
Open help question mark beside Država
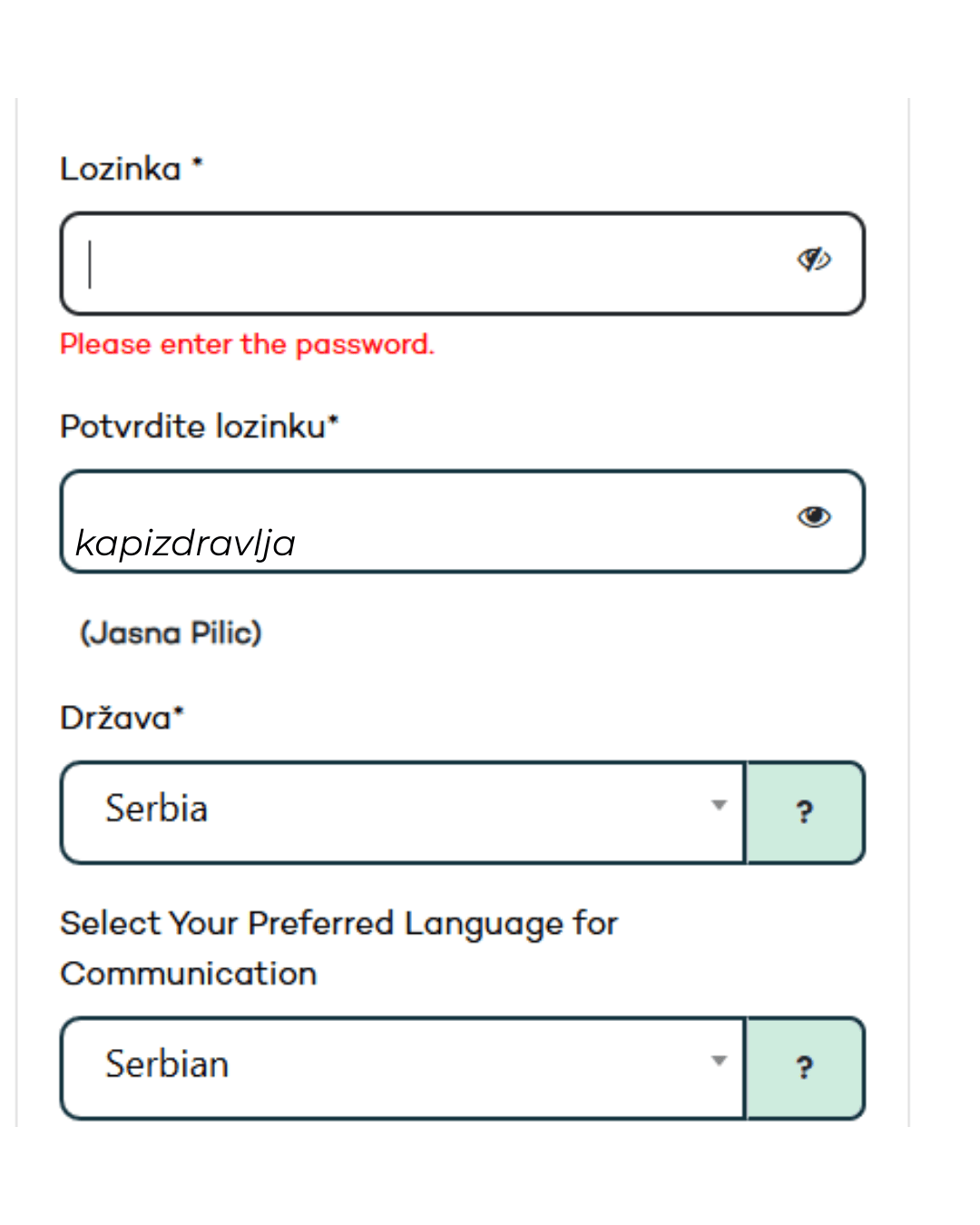(x=805, y=812)
